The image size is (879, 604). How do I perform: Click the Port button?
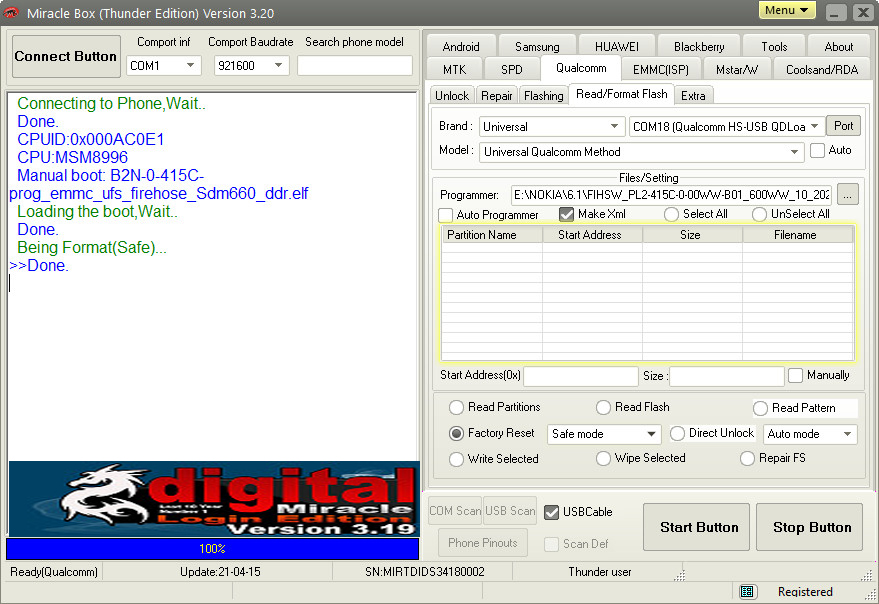(x=843, y=126)
